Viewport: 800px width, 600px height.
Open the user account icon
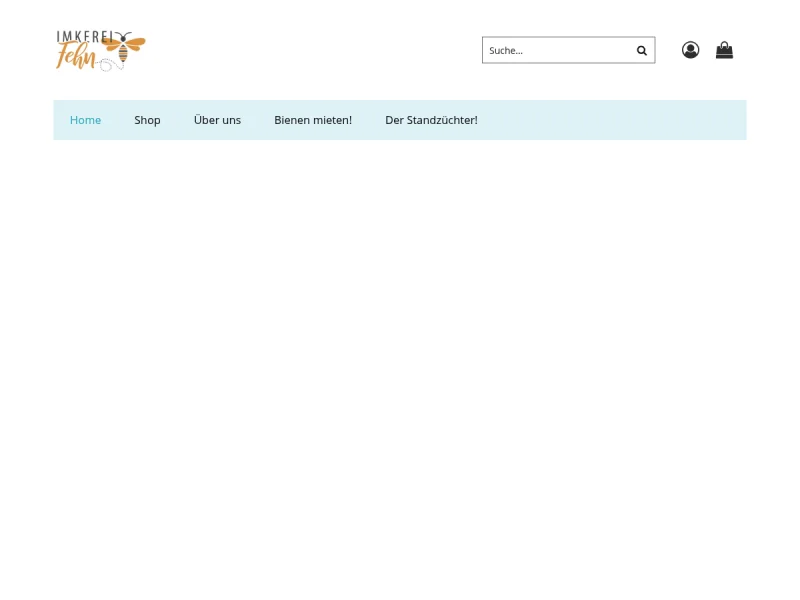click(x=690, y=50)
